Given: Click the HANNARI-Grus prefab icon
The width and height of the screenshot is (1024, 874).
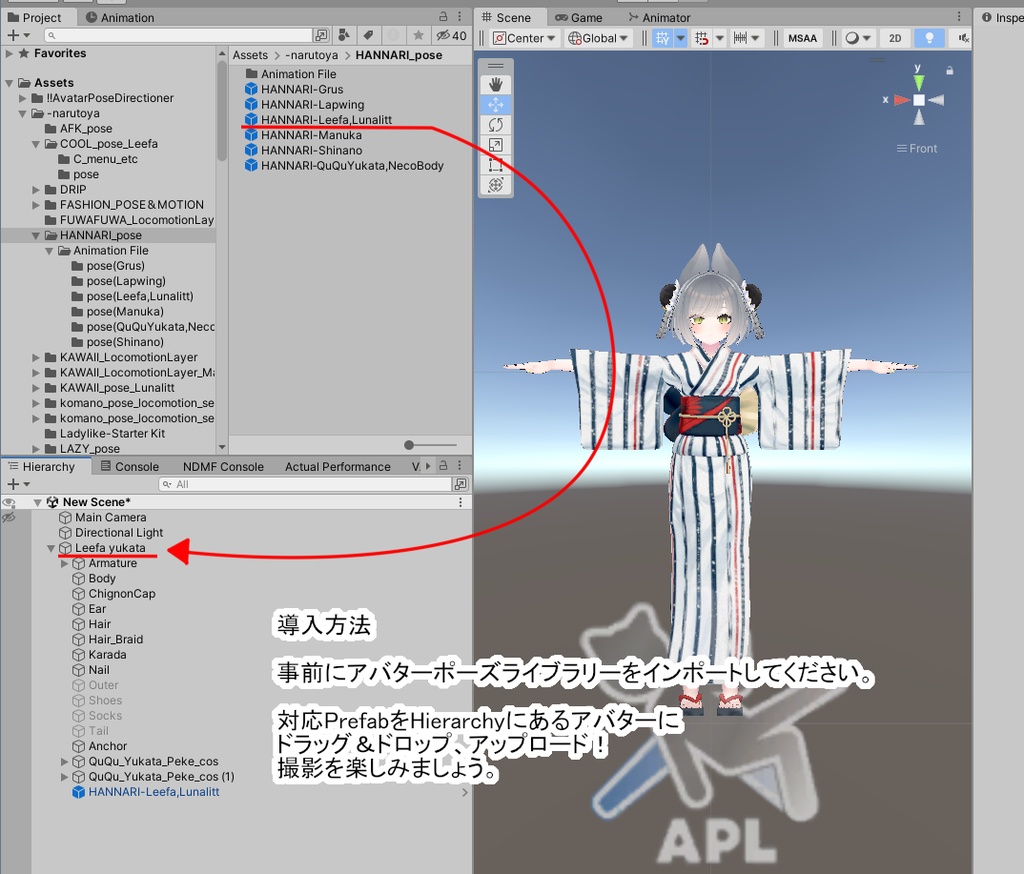Looking at the screenshot, I should 251,89.
